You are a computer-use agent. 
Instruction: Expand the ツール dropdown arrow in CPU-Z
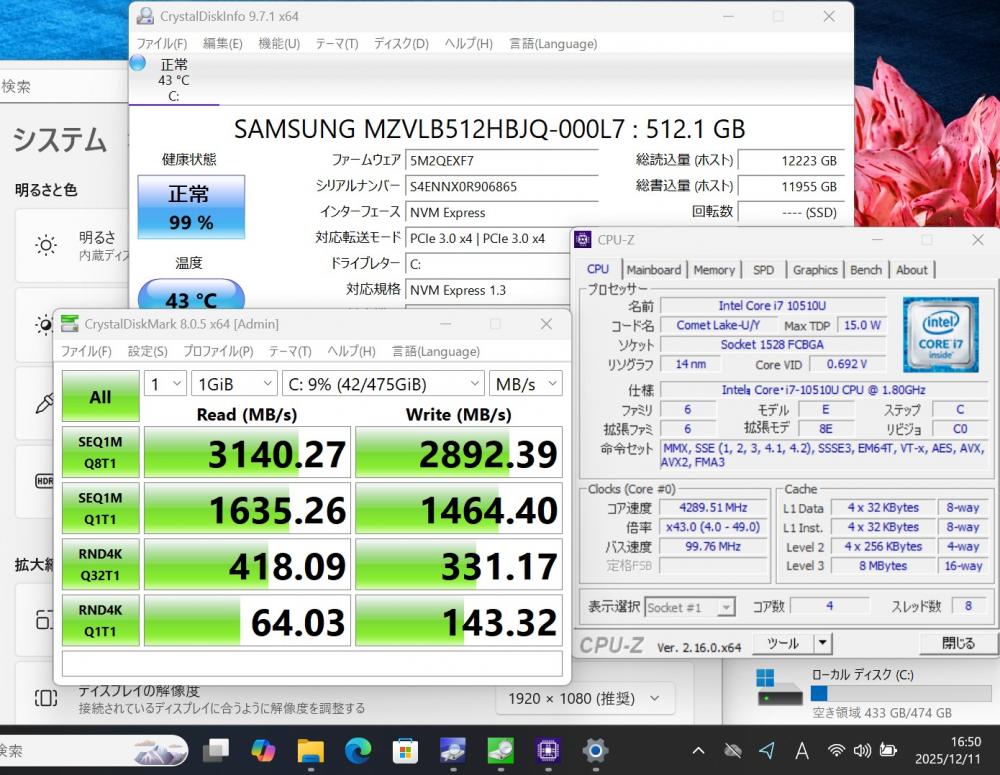coord(823,643)
